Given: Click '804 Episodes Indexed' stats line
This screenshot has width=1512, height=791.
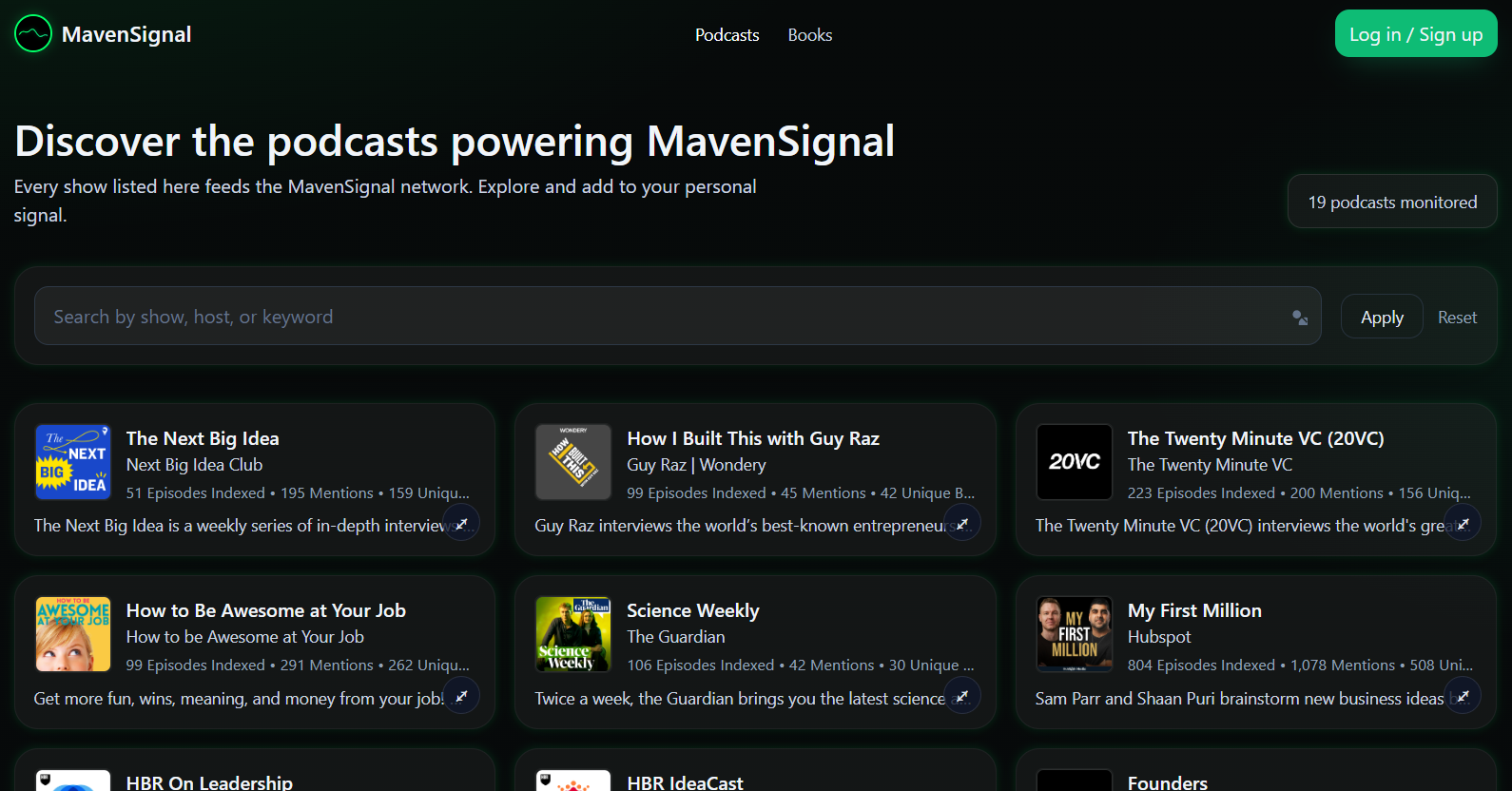Looking at the screenshot, I should 1300,665.
